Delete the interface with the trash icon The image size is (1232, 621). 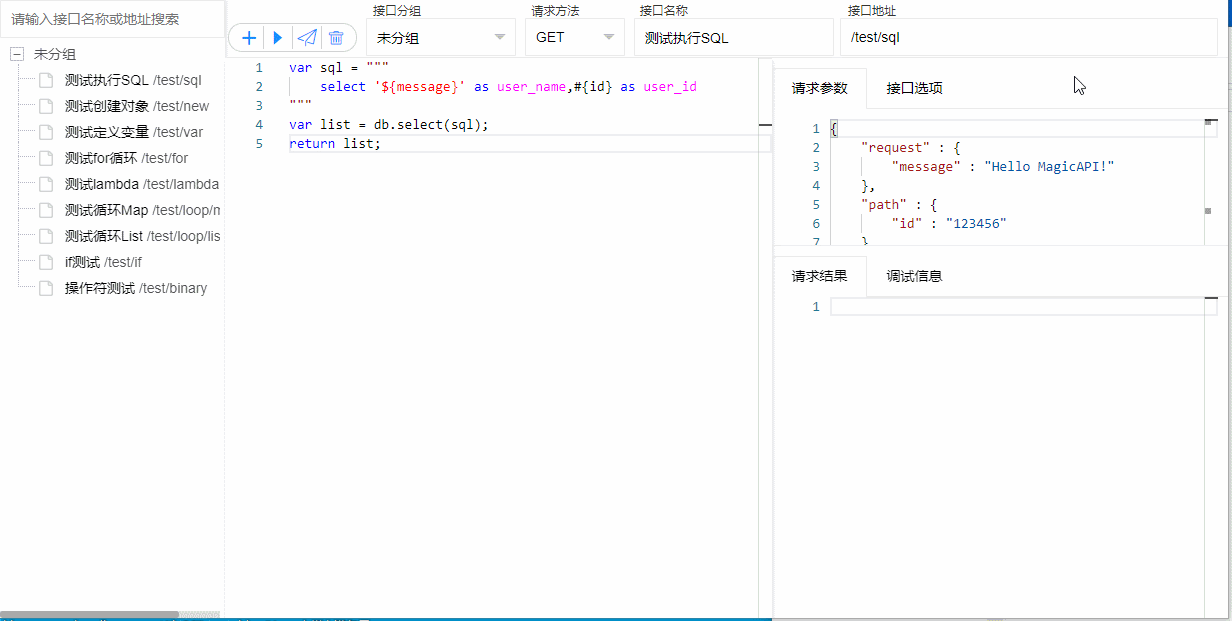336,38
